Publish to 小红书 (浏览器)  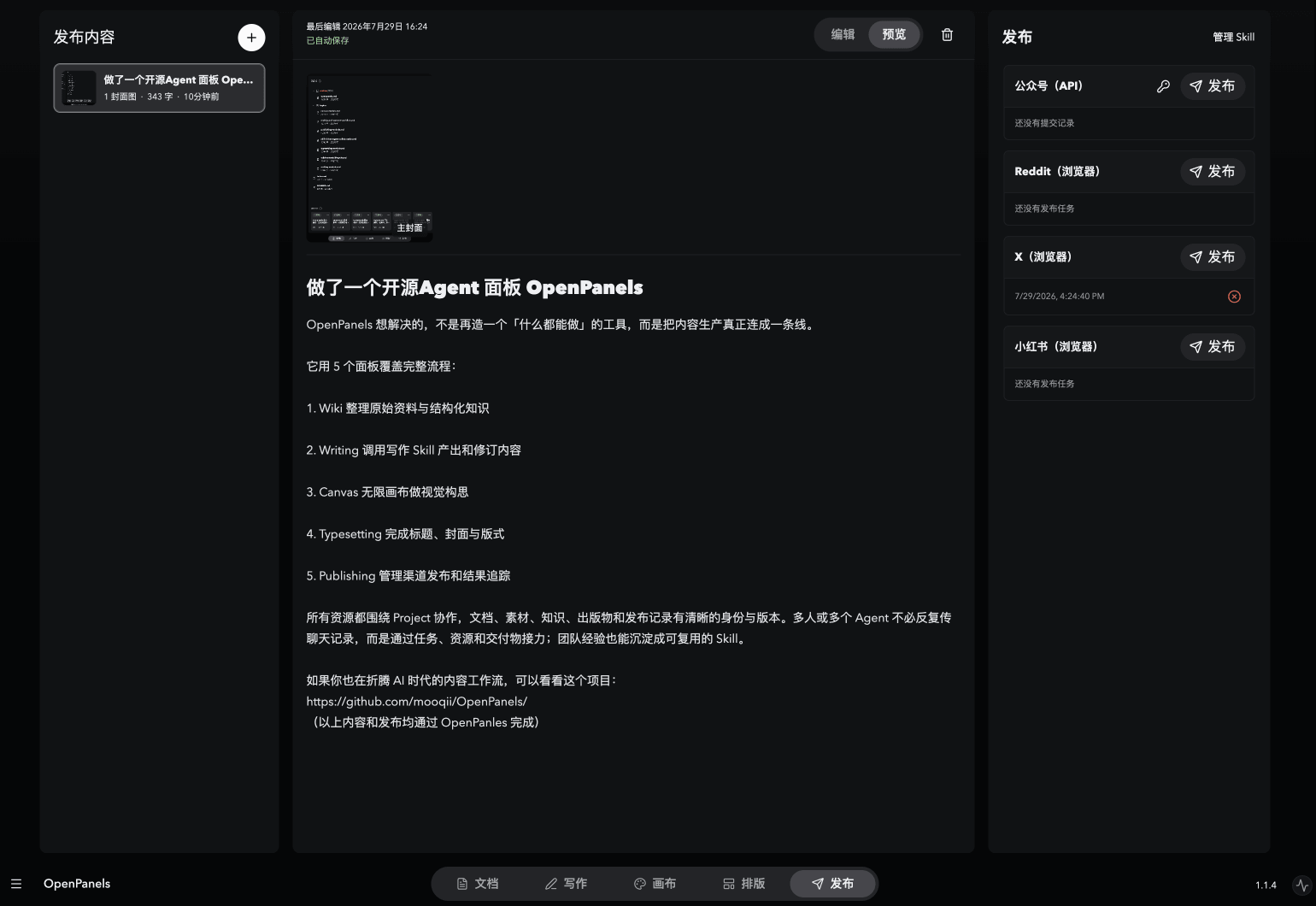(x=1213, y=347)
